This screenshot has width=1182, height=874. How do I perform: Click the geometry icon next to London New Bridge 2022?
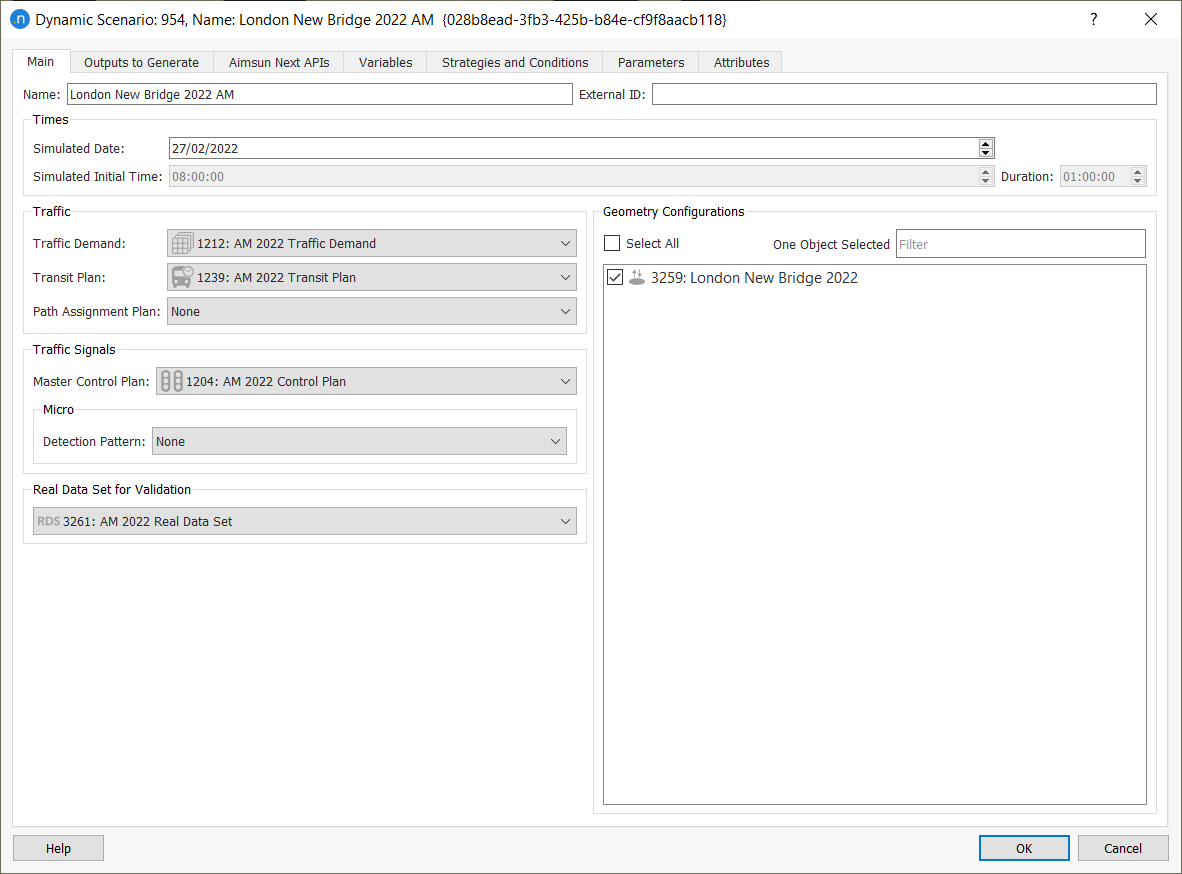[x=637, y=277]
